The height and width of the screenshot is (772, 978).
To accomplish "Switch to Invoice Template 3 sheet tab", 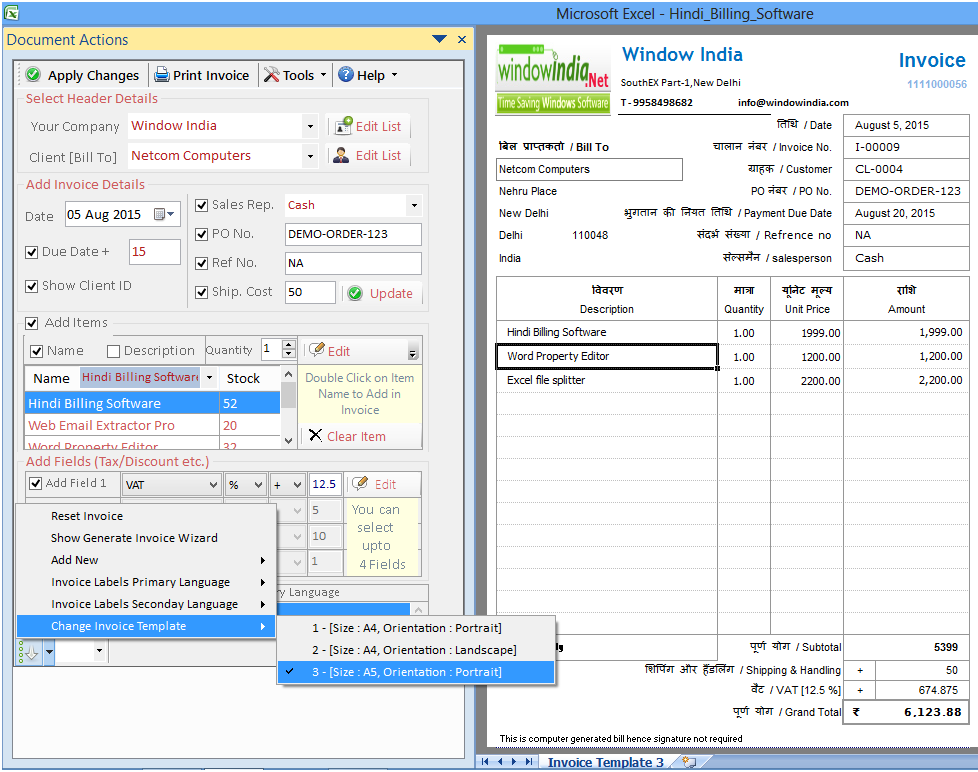I will [x=605, y=762].
